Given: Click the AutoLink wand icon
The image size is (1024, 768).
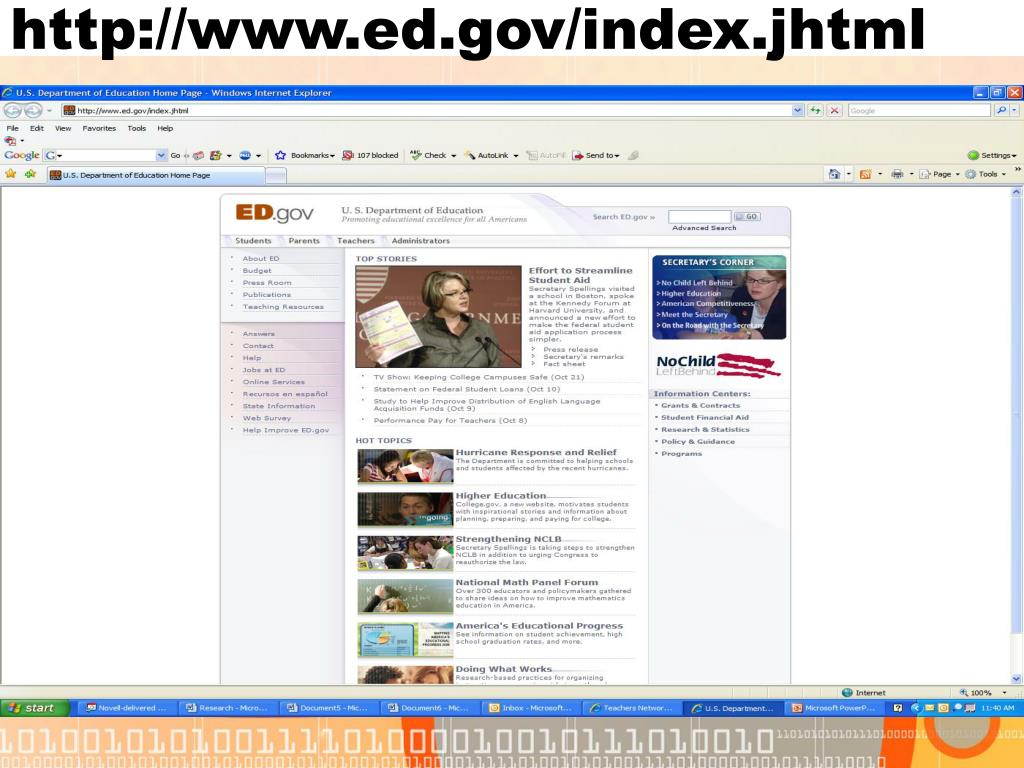Looking at the screenshot, I should [x=470, y=155].
